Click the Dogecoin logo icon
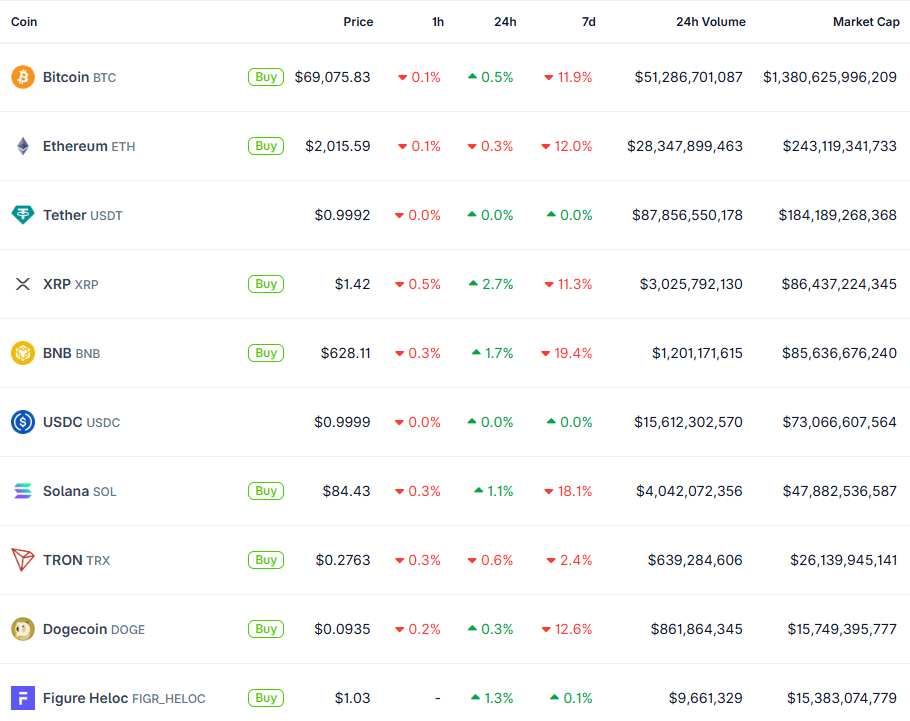This screenshot has height=721, width=910. 22,629
